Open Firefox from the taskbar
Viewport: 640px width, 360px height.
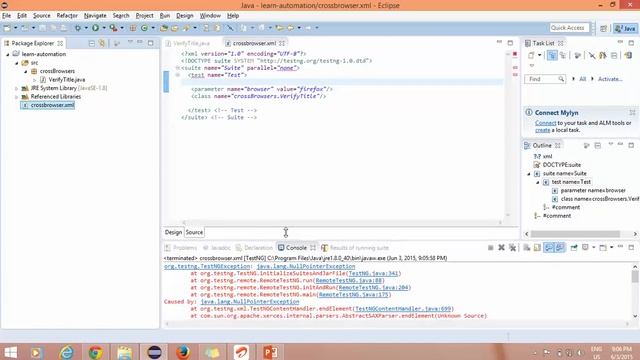click(x=183, y=352)
